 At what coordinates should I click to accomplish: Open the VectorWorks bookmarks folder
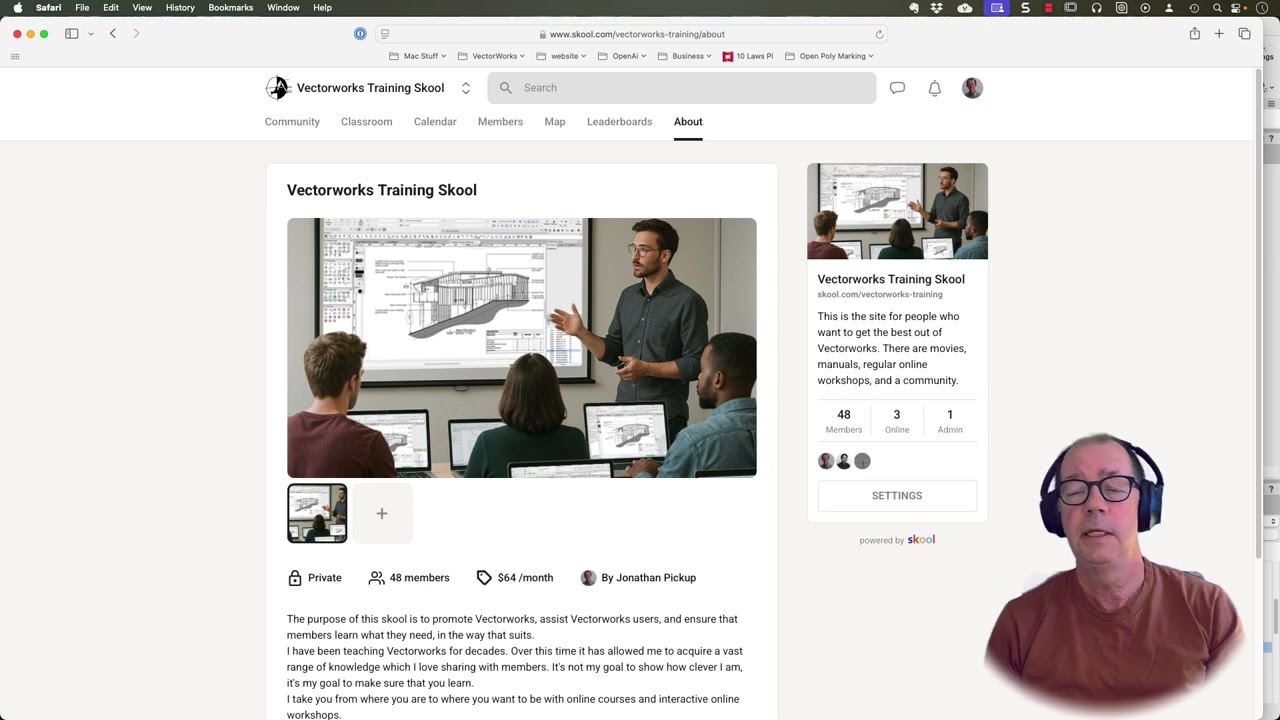tap(492, 56)
